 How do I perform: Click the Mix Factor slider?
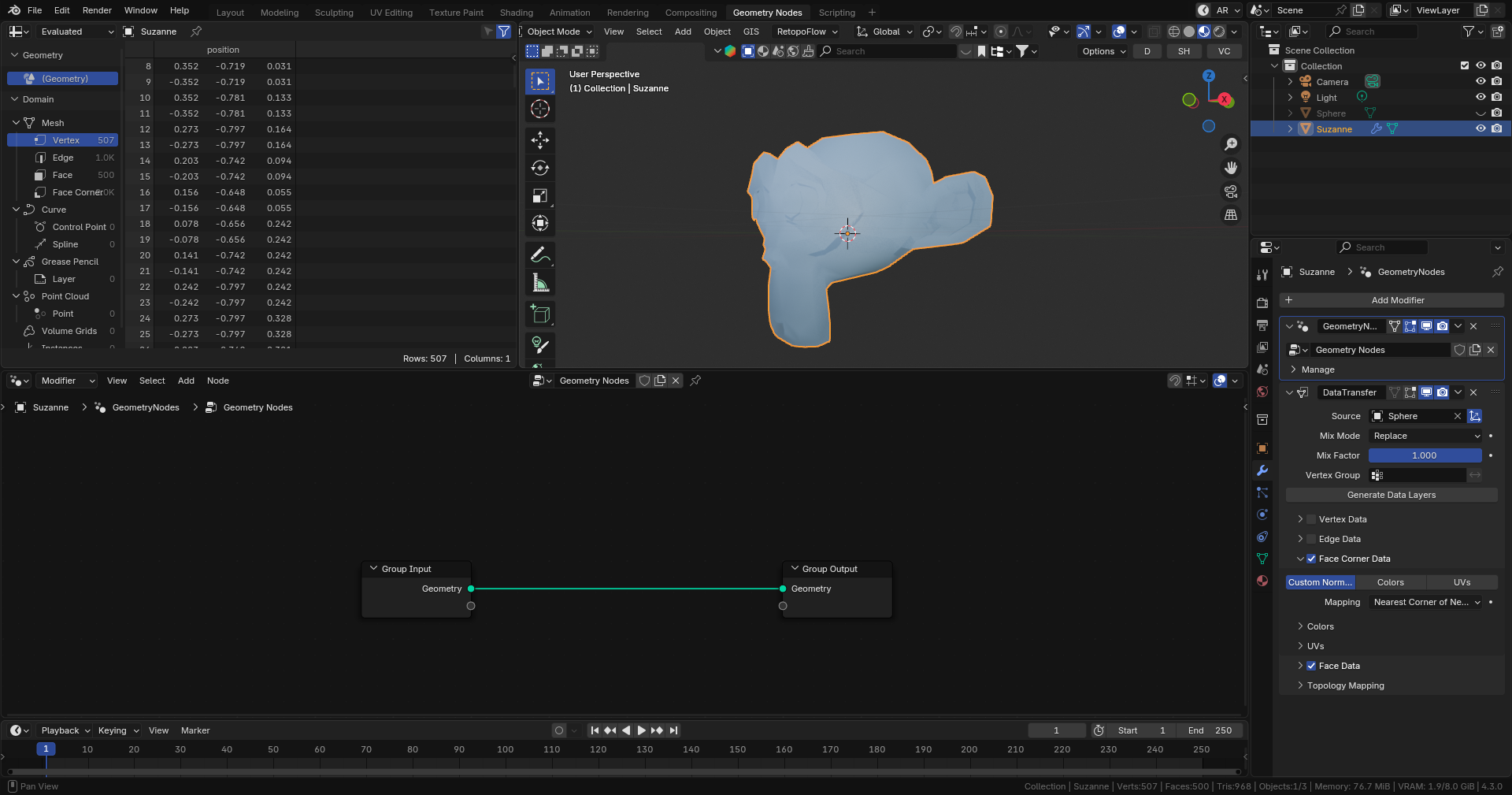1425,455
